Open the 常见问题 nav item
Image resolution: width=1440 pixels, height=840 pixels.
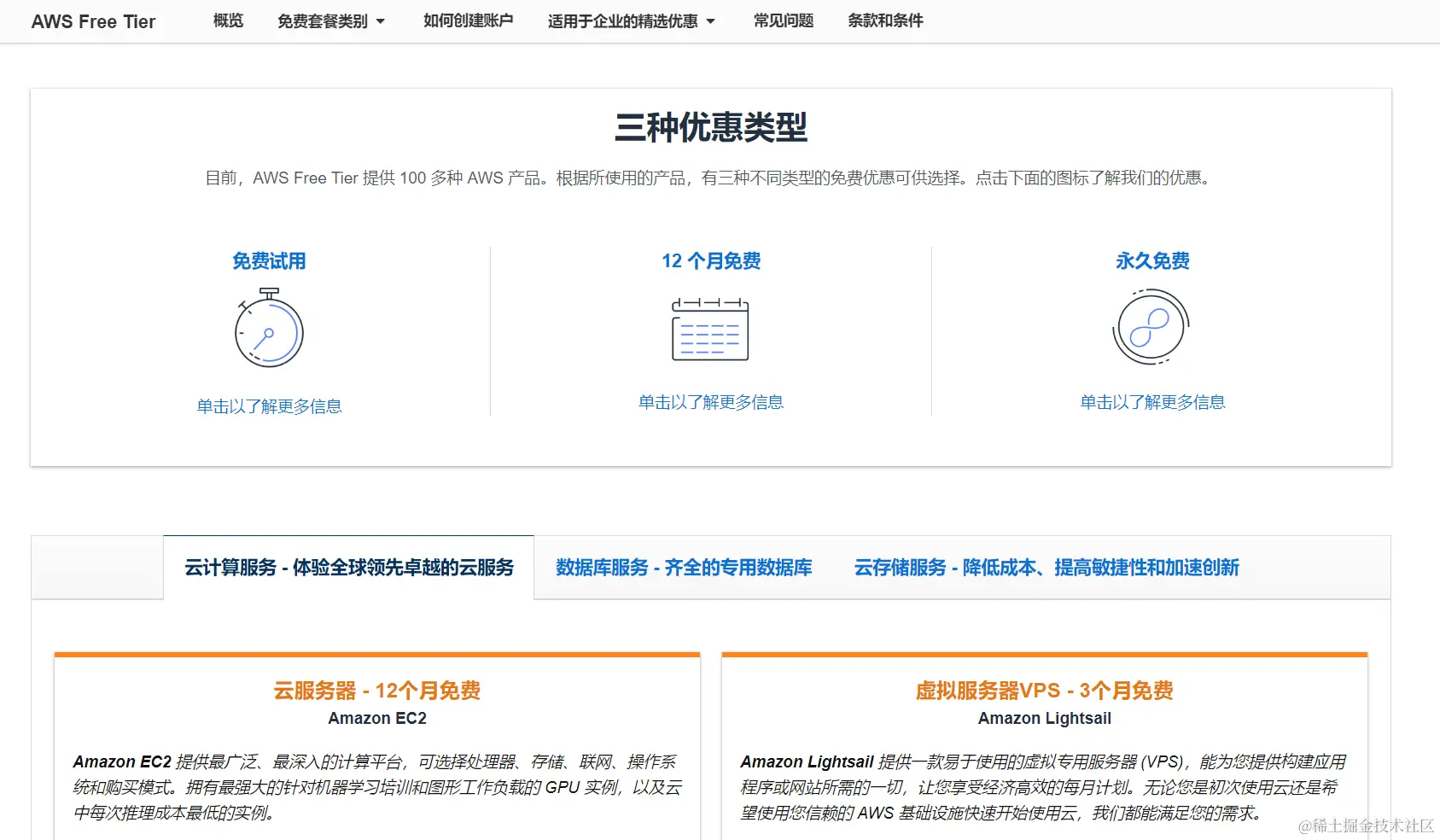point(784,20)
